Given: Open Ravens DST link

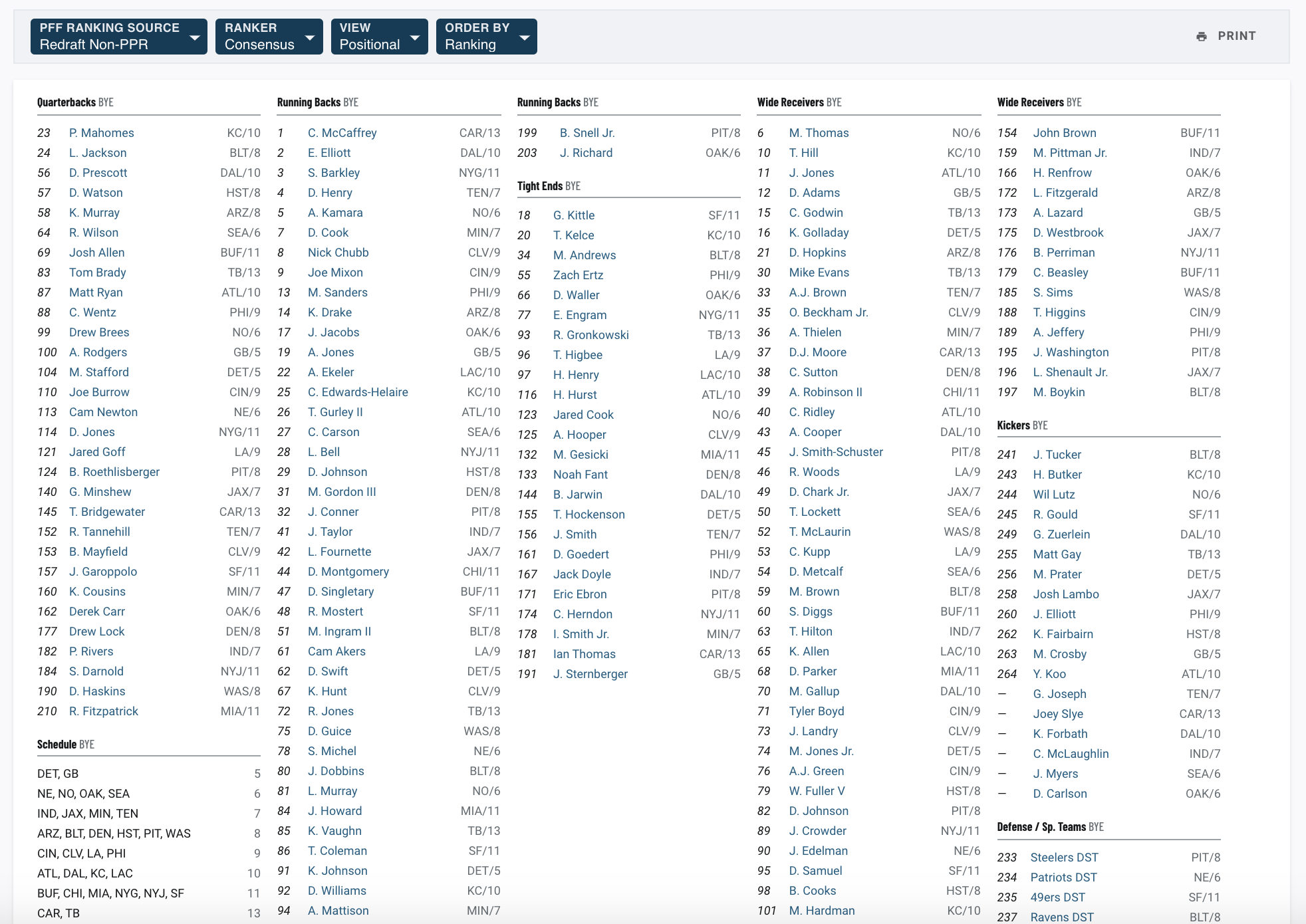Looking at the screenshot, I should [x=1062, y=917].
